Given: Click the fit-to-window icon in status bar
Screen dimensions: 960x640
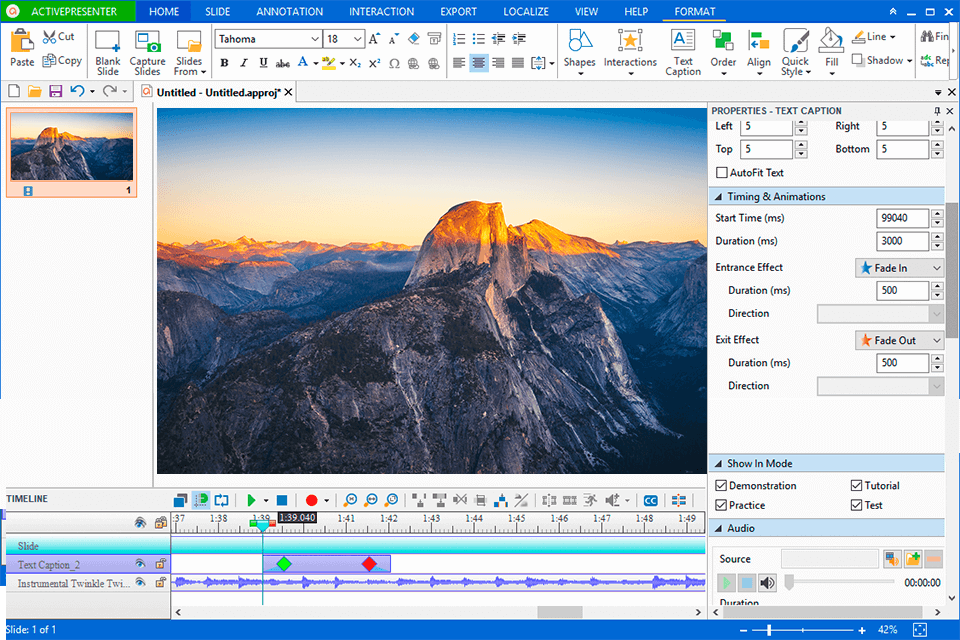Looking at the screenshot, I should (920, 630).
